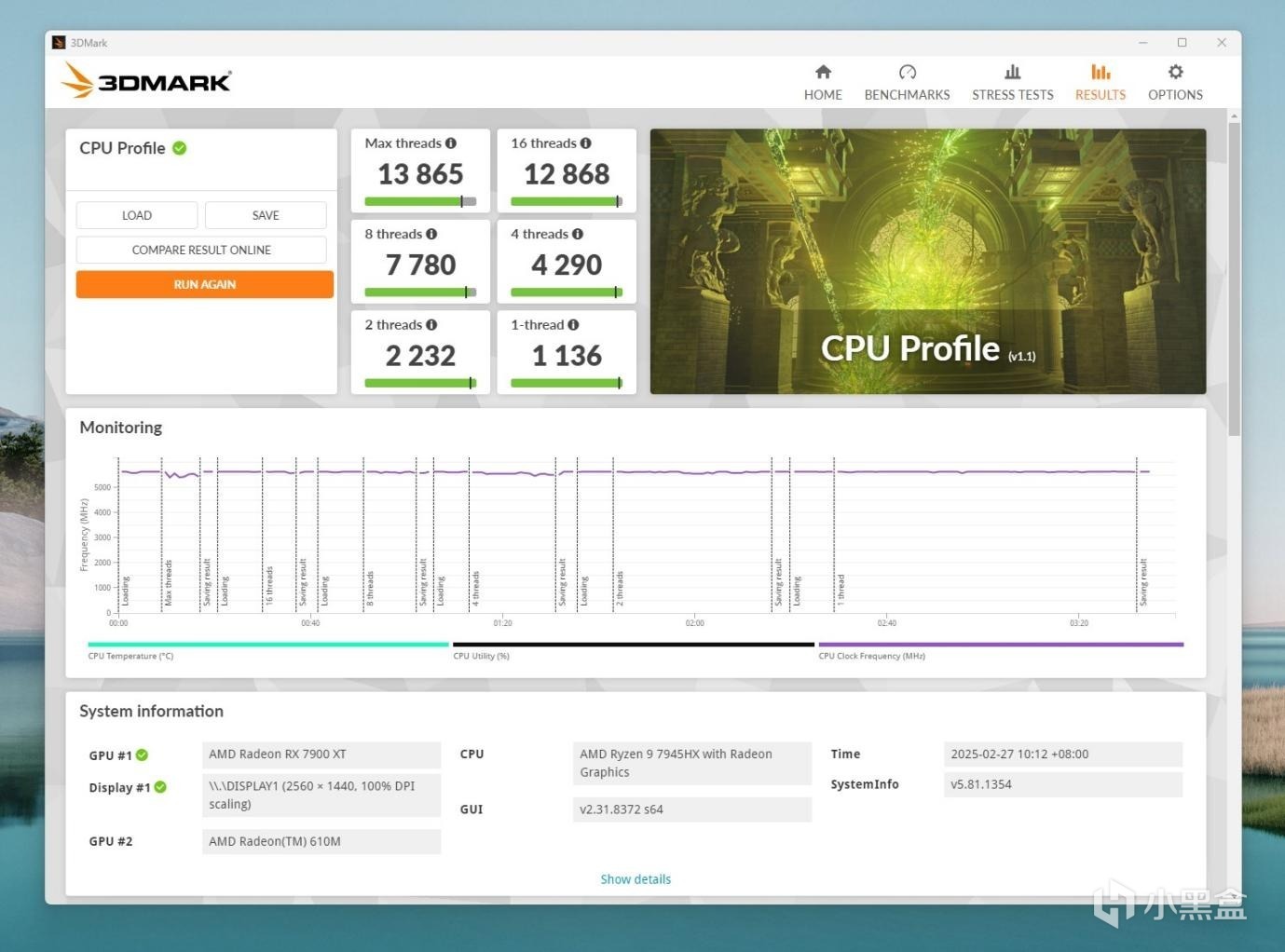Click the DISPLAY1 resolution value

point(321,796)
